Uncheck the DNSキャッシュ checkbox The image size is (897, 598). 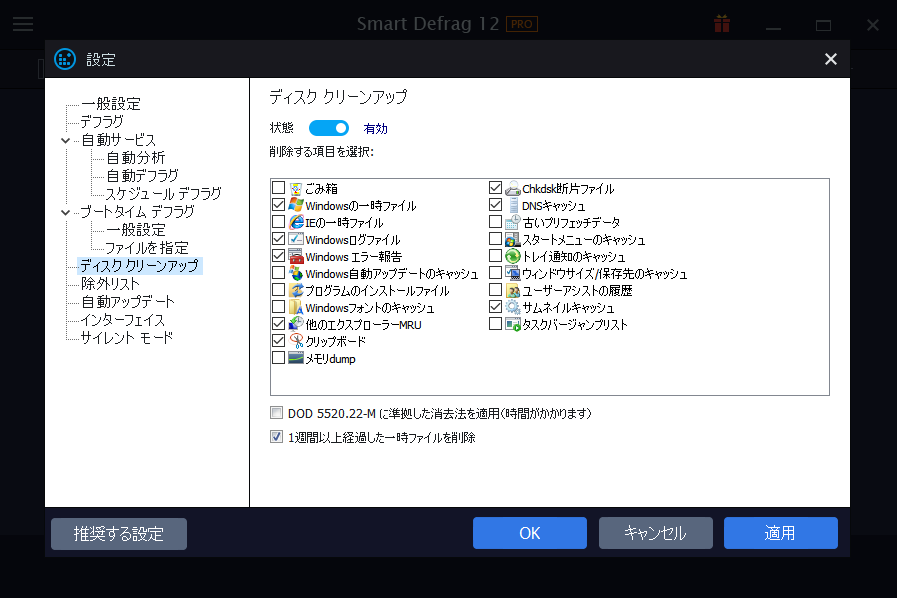pos(495,204)
